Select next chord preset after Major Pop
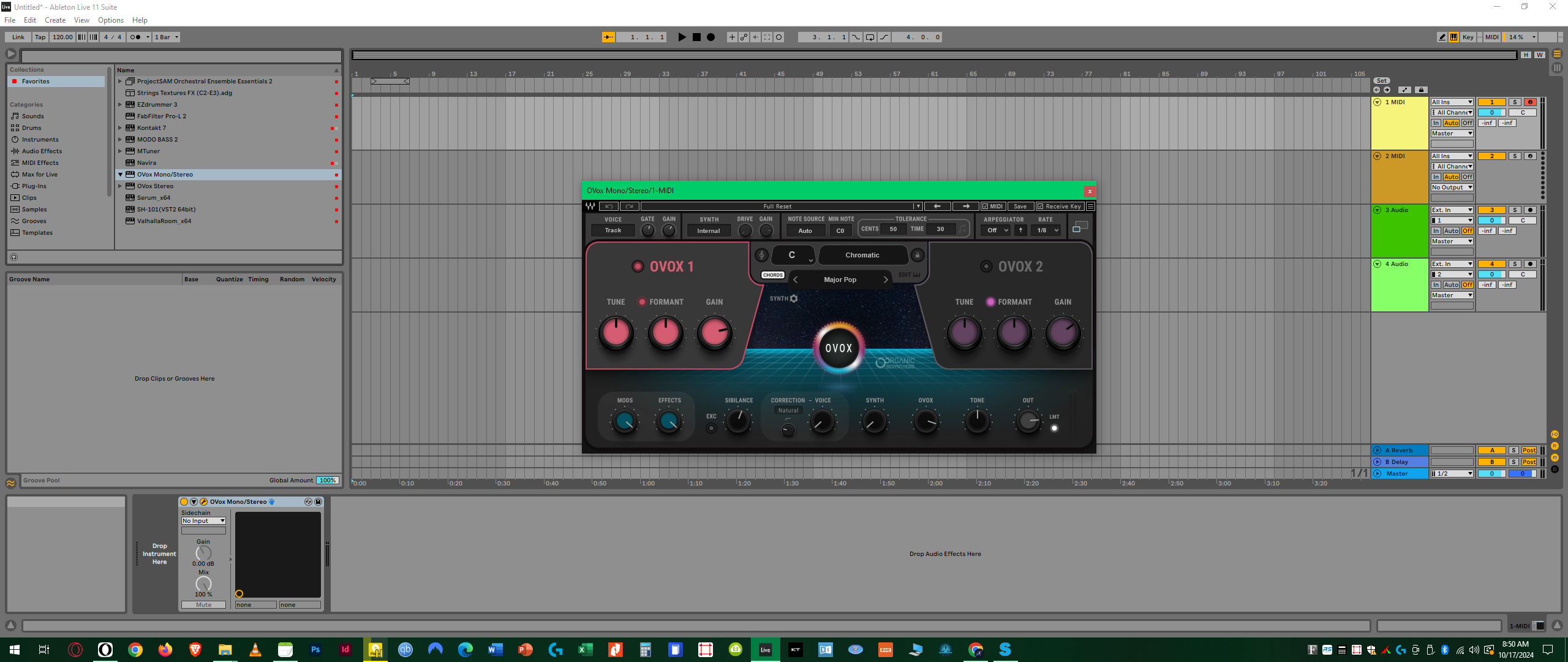Screen dimensions: 1568x662 (x=886, y=280)
